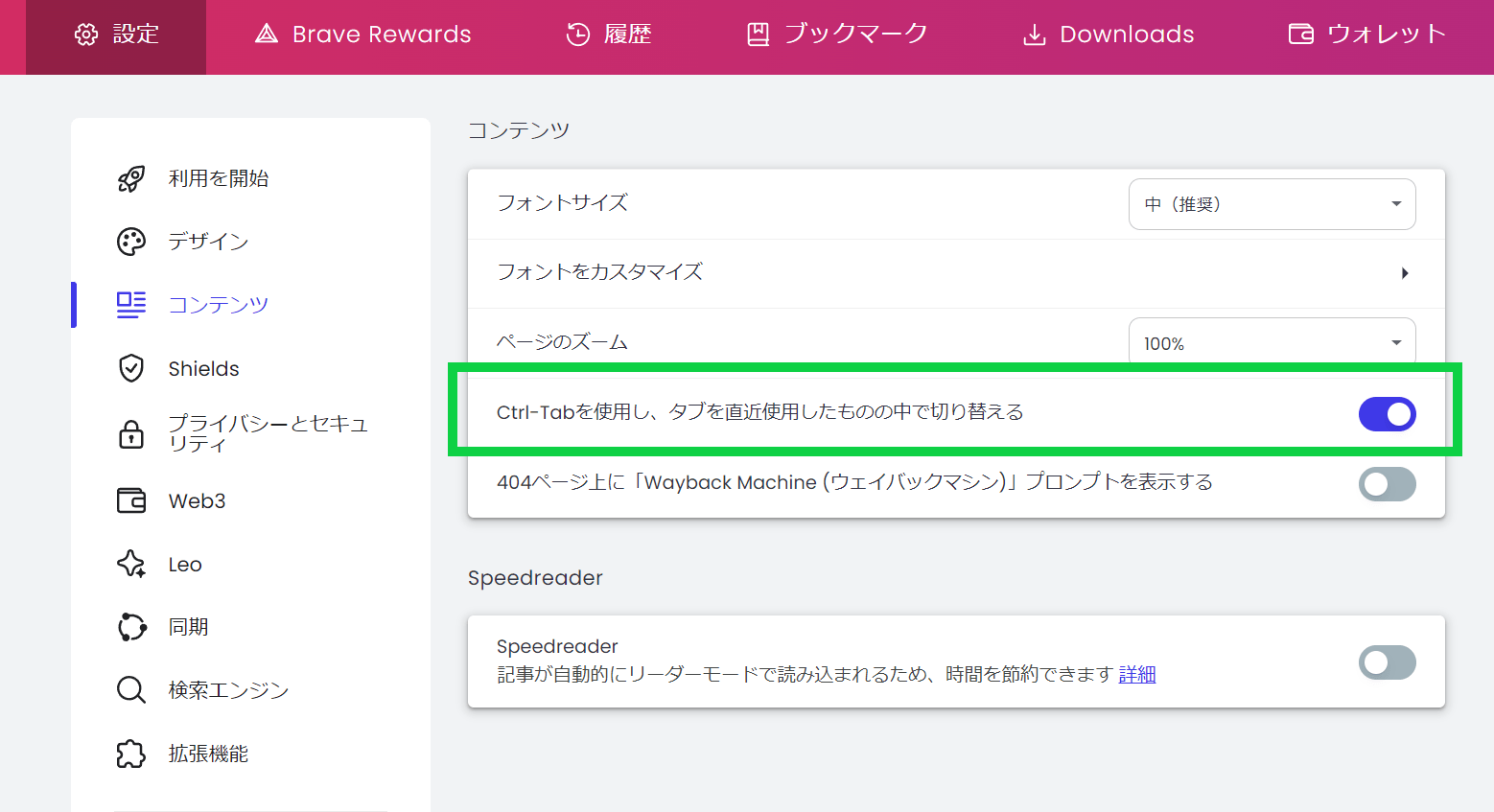Screen dimensions: 1494x812
Task: Click the コンテンツ section heading
Action: point(519,130)
